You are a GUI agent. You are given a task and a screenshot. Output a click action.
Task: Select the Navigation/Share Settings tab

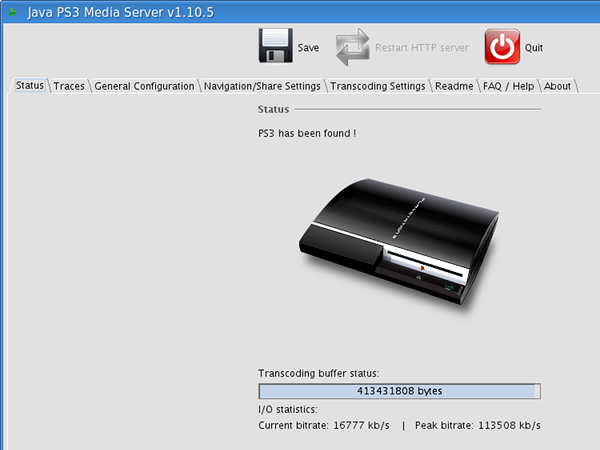click(x=262, y=86)
